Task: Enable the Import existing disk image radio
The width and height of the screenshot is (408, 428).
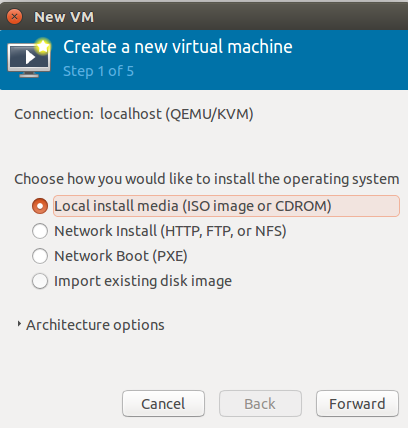Action: 40,281
